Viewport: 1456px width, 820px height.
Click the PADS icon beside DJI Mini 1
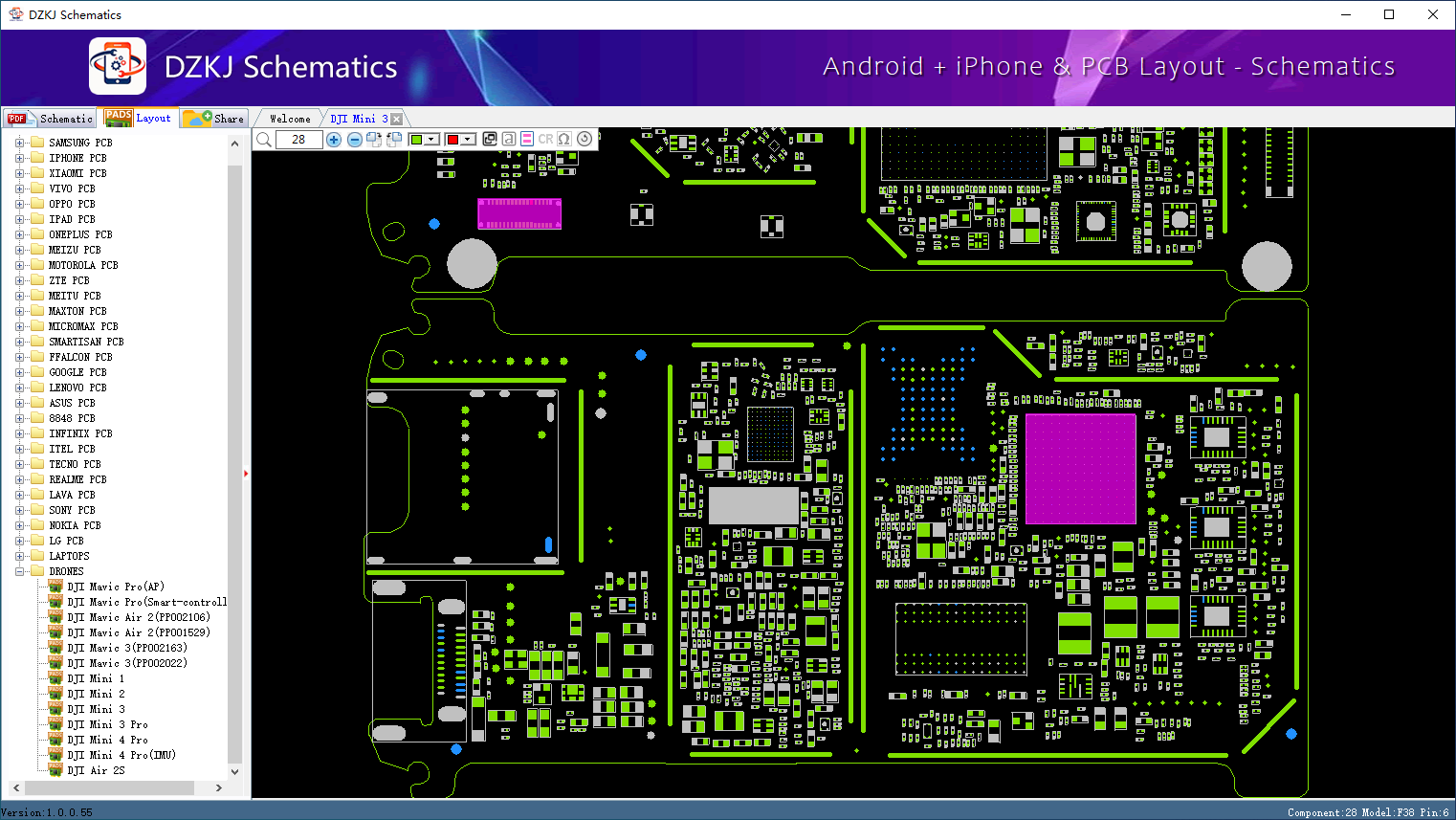coord(55,678)
